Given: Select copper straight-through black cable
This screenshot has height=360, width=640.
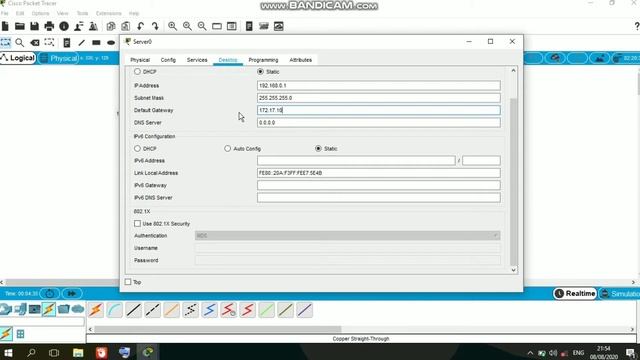Looking at the screenshot, I should point(133,310).
